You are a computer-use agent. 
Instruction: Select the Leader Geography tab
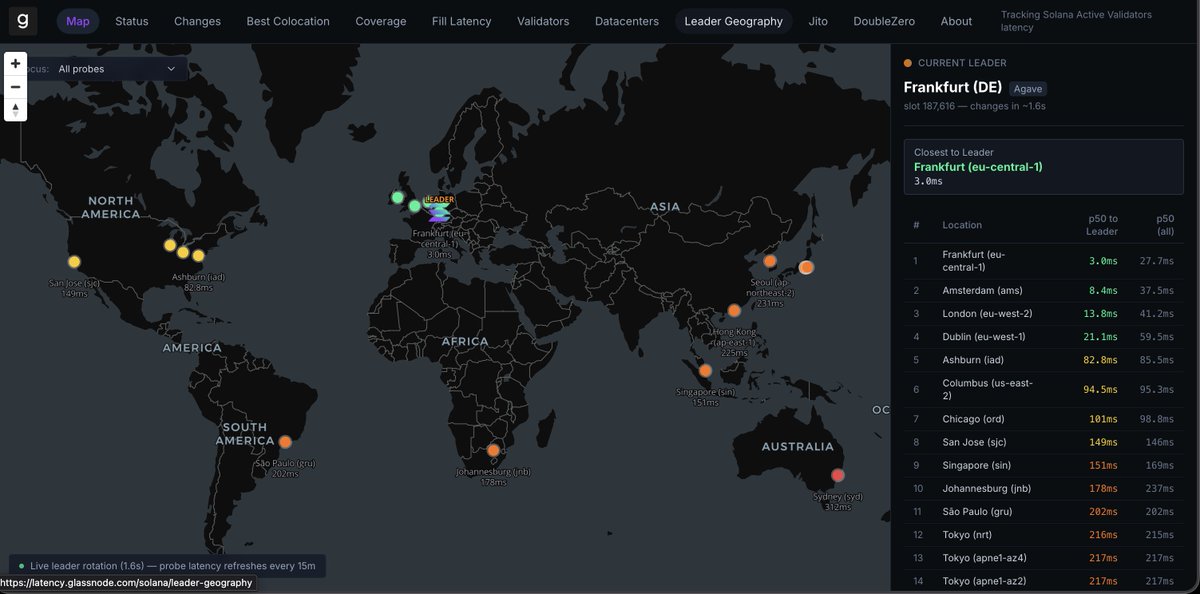(x=734, y=21)
